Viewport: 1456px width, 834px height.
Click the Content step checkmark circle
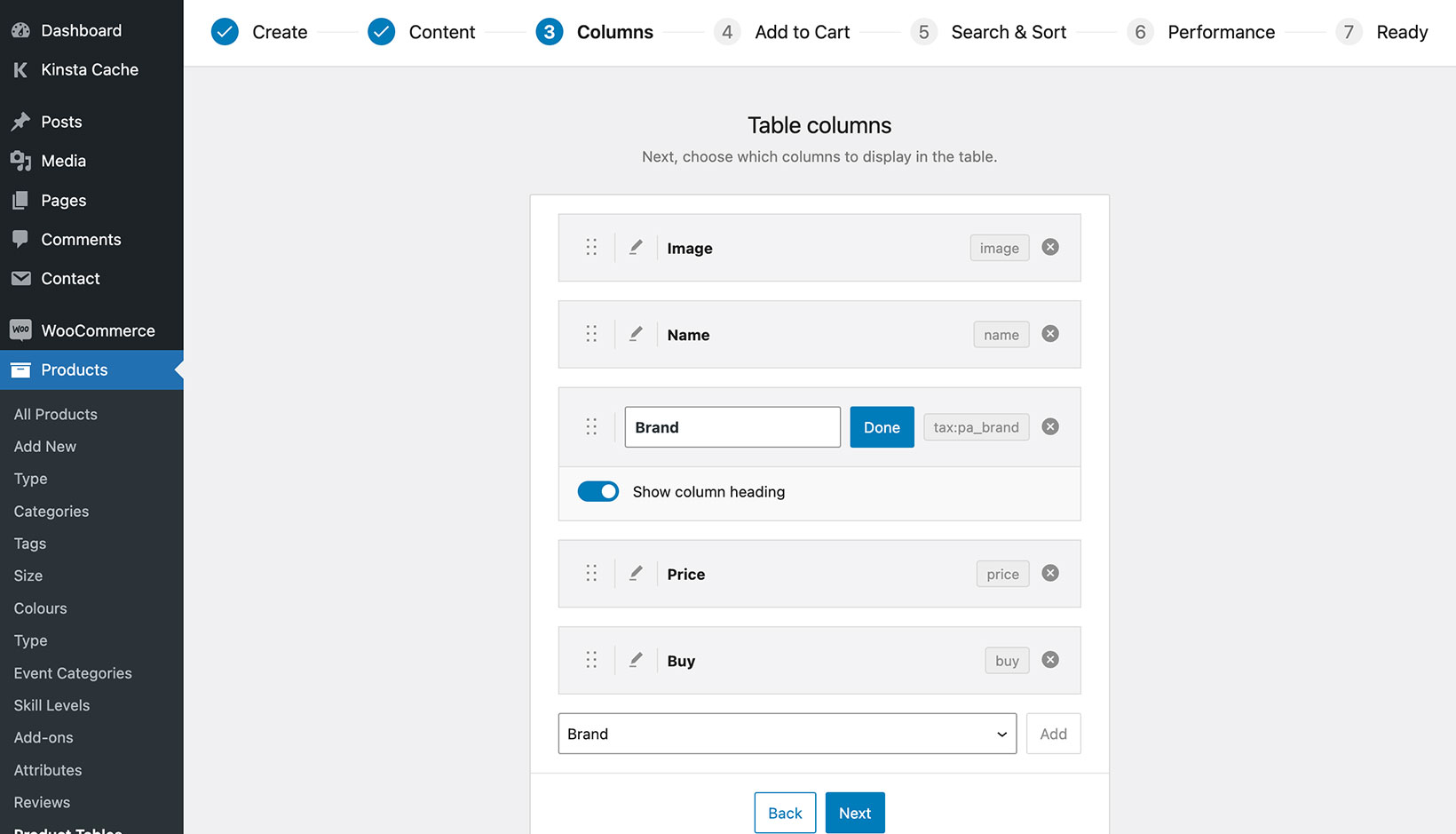[381, 31]
